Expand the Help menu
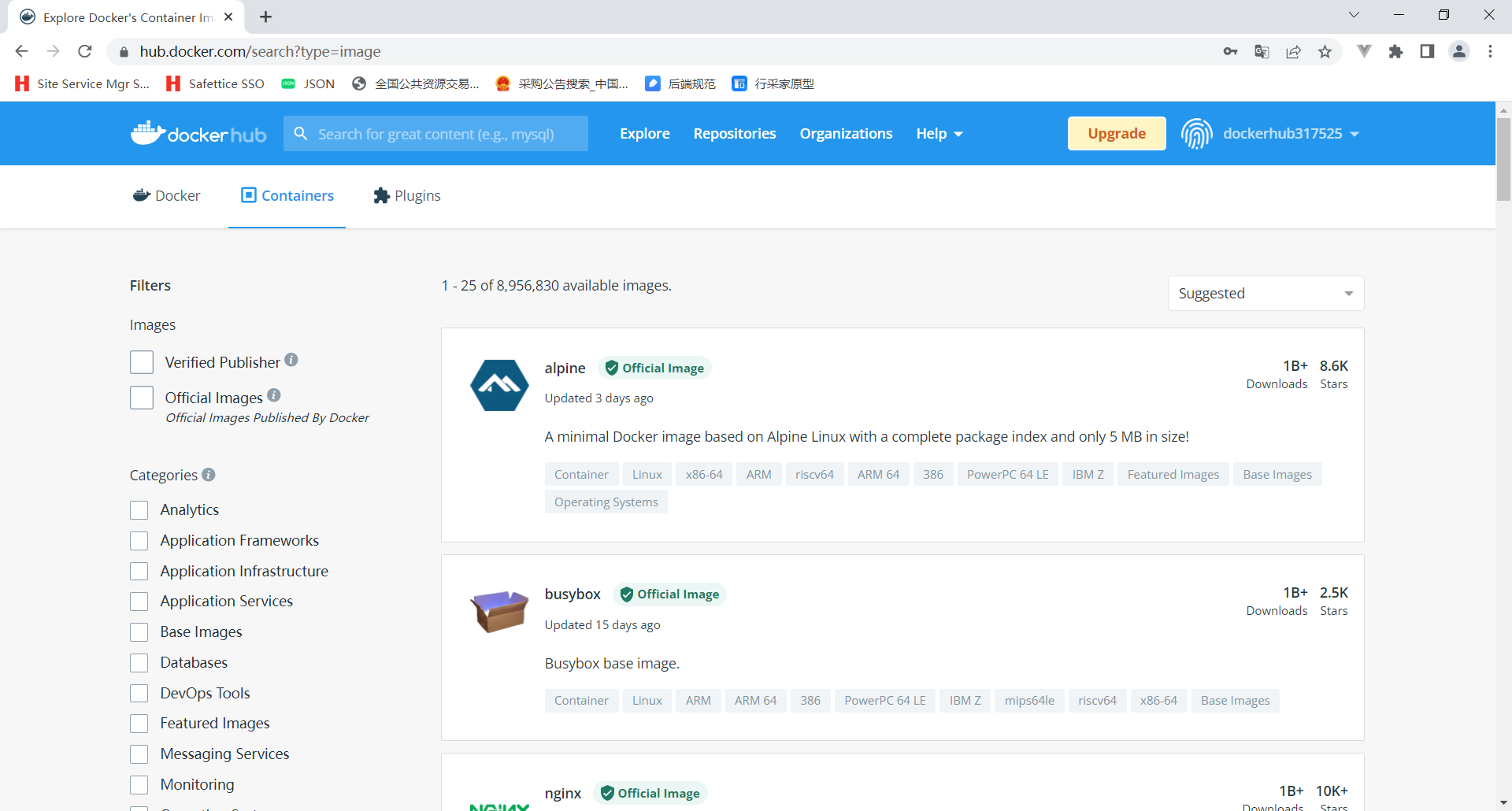Screen dimensions: 1512x811 939,134
